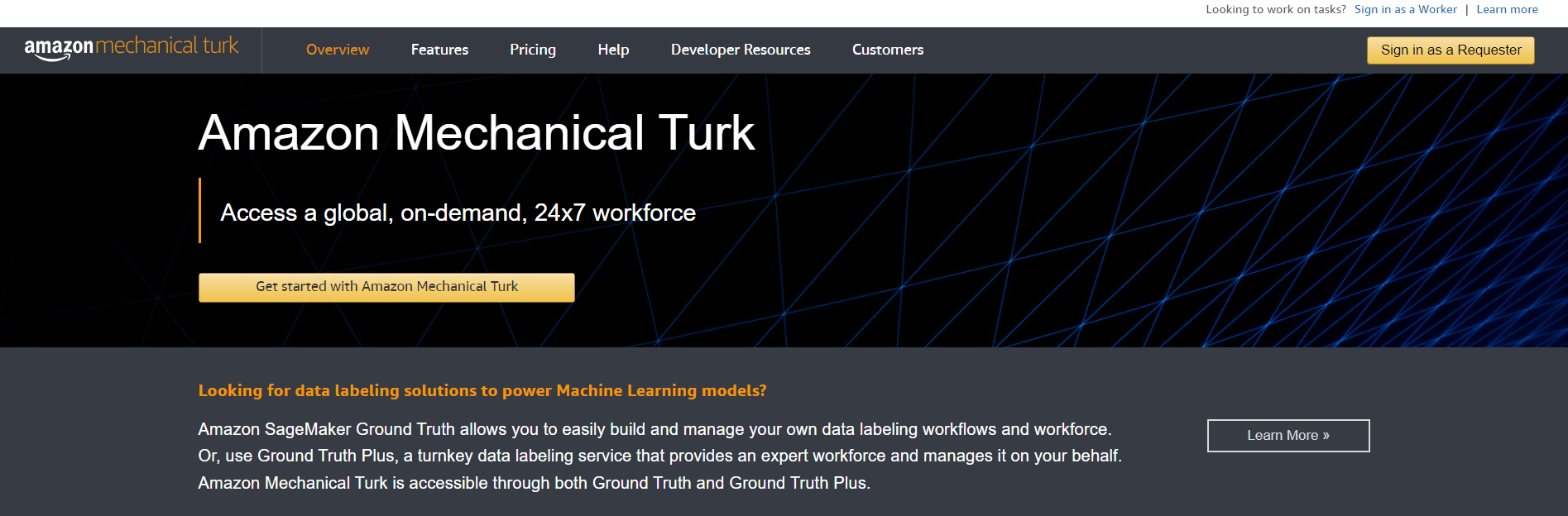Open Developer Resources menu item
Image resolution: width=1568 pixels, height=516 pixels.
point(741,50)
